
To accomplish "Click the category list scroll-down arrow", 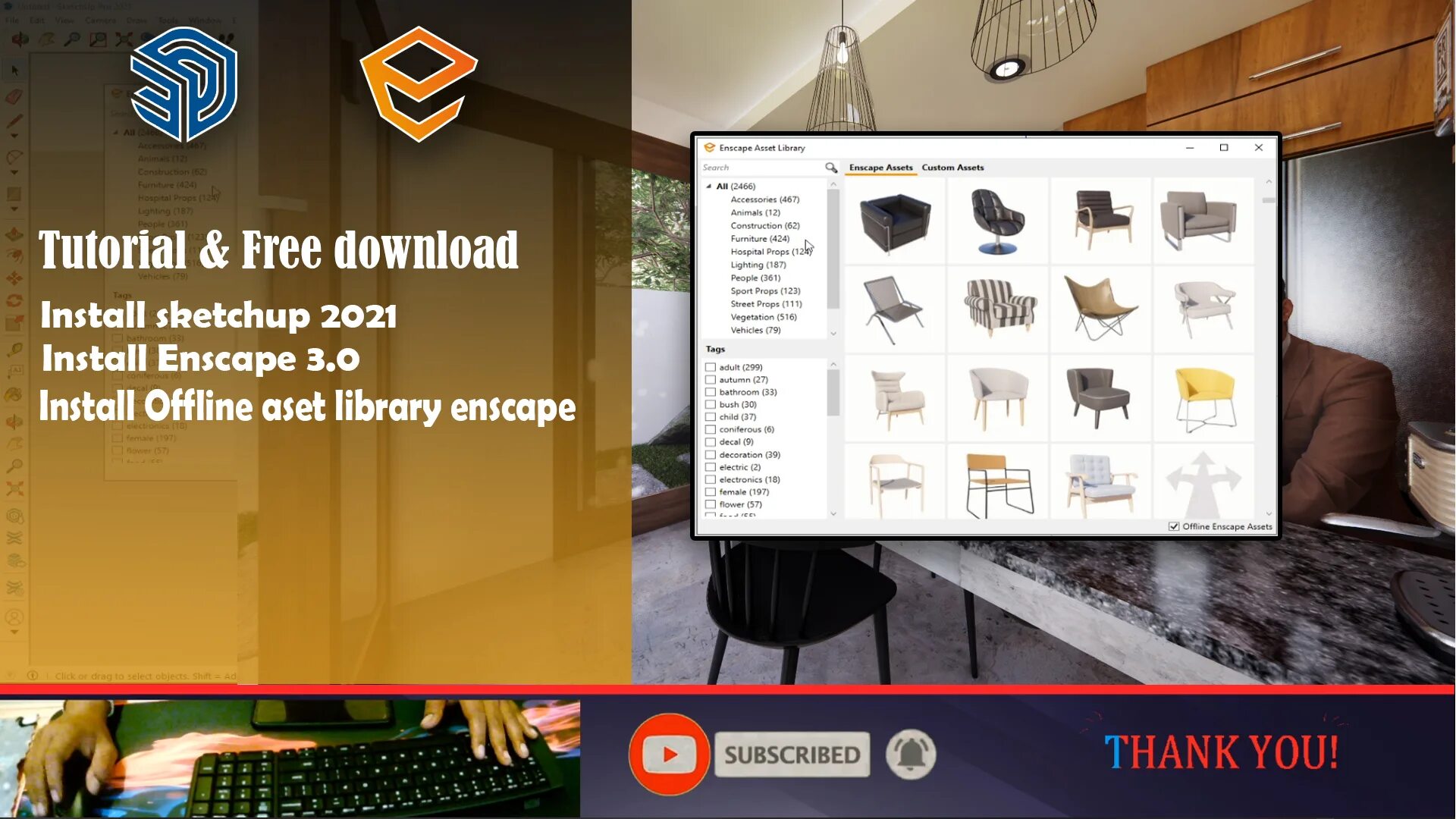I will click(833, 333).
